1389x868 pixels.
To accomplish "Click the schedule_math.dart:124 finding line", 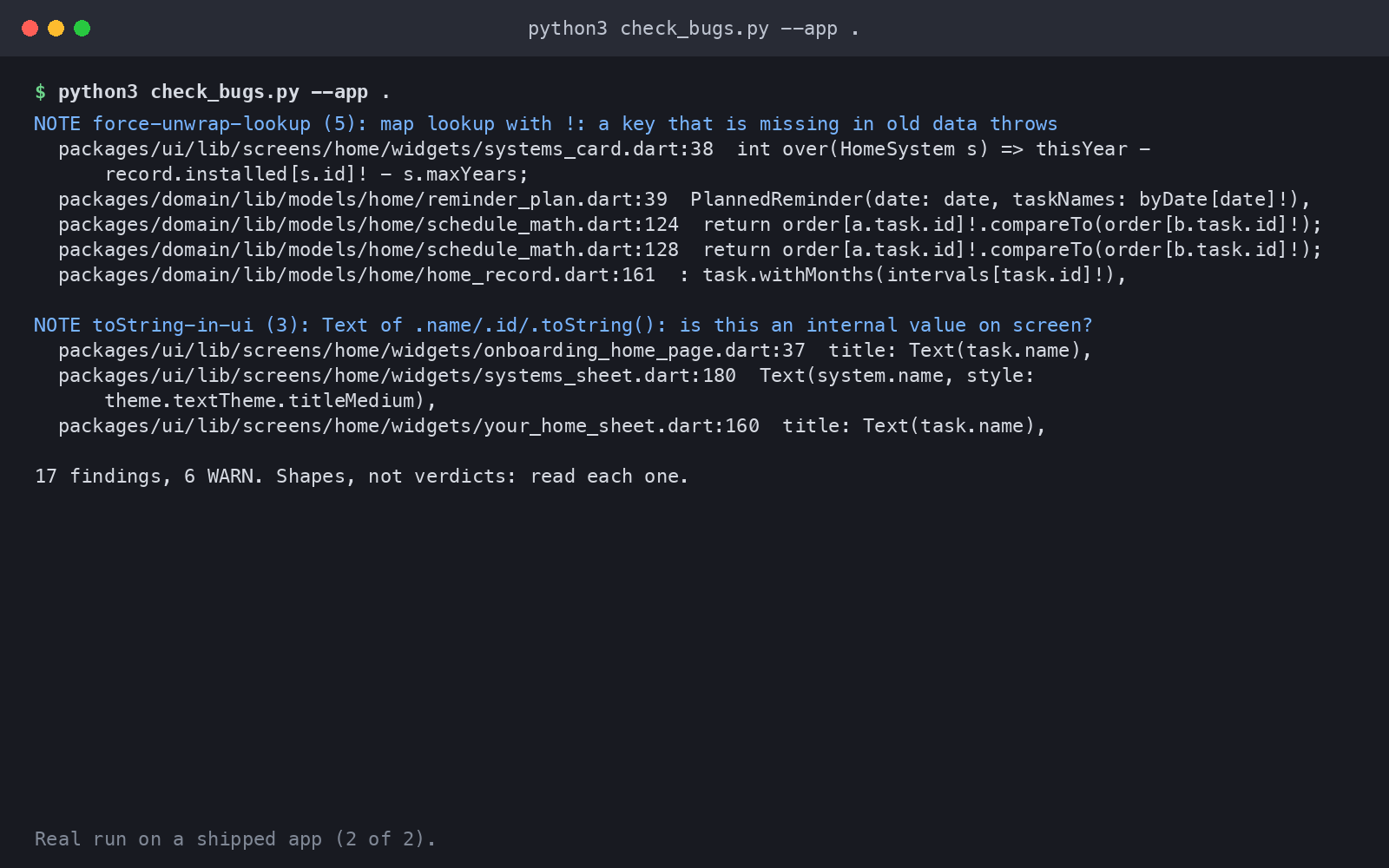I will [x=690, y=225].
